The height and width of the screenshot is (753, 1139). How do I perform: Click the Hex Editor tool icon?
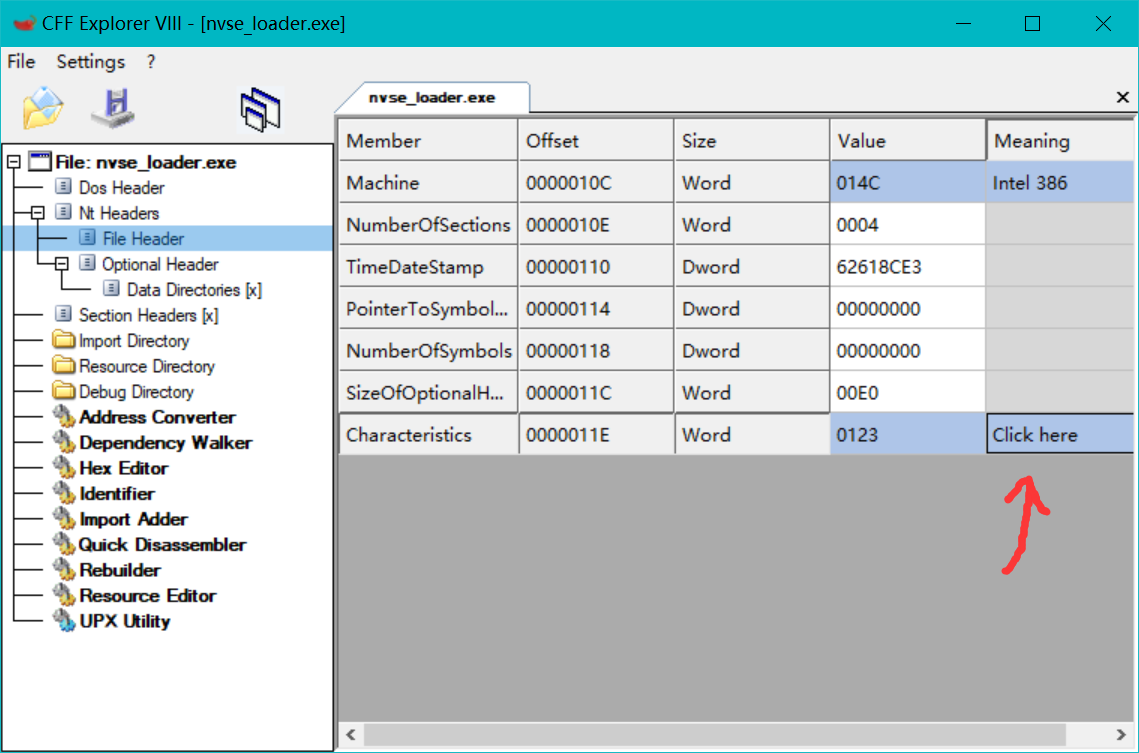click(64, 468)
